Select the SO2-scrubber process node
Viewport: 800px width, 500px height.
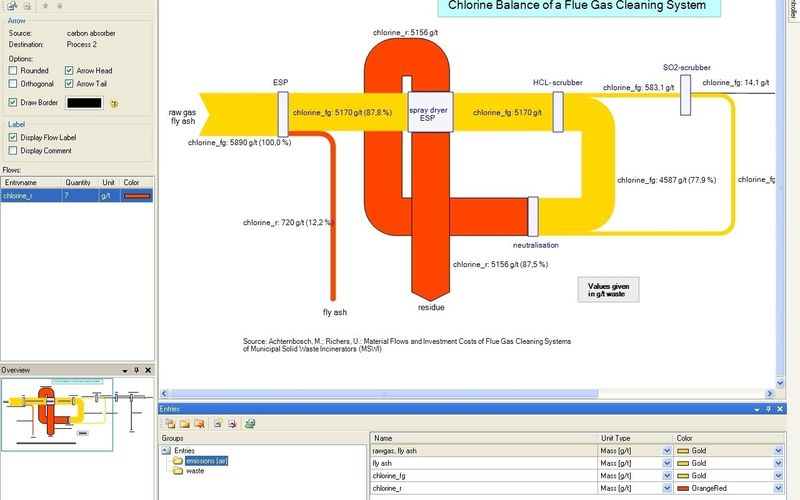[x=686, y=95]
